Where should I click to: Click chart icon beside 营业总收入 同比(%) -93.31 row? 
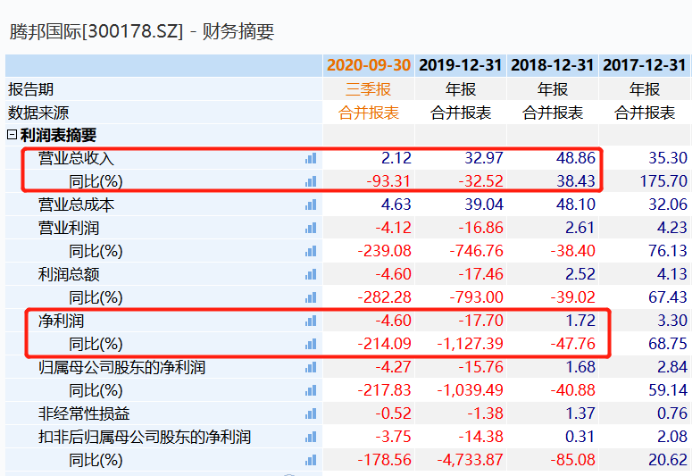311,181
